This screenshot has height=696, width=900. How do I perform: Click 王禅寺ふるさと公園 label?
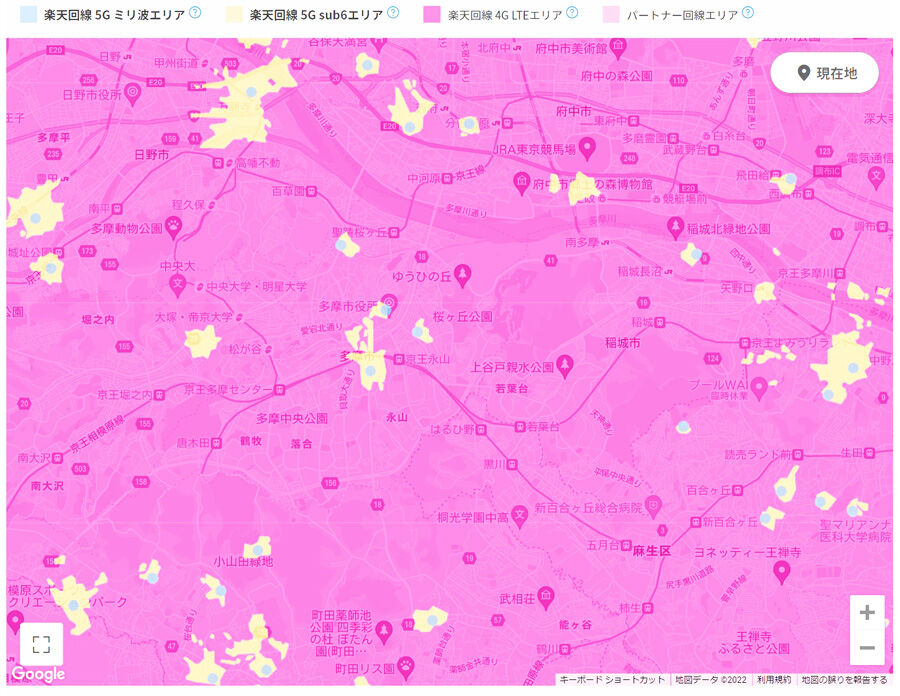coord(754,643)
